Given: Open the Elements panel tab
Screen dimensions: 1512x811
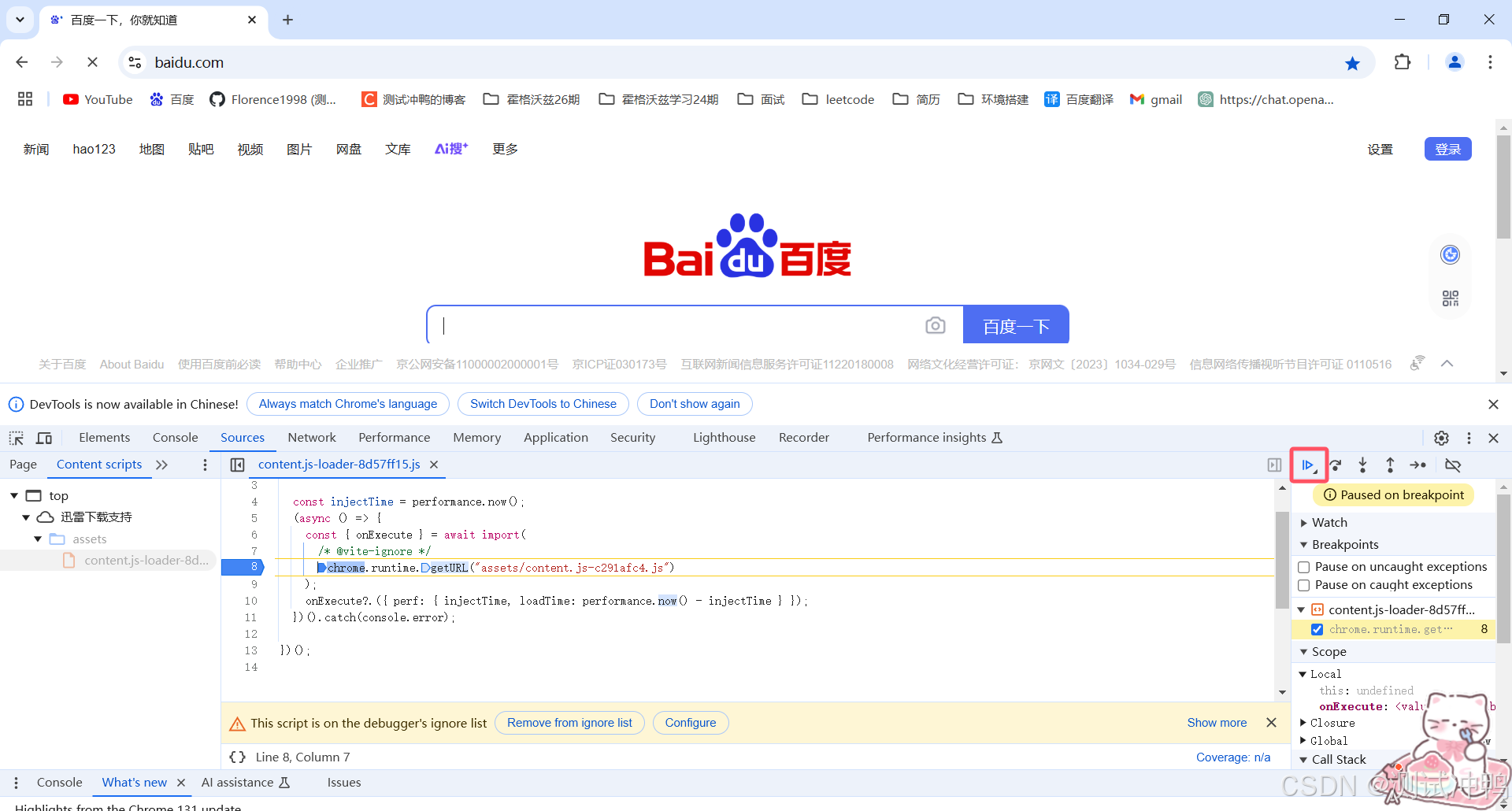Looking at the screenshot, I should click(104, 438).
